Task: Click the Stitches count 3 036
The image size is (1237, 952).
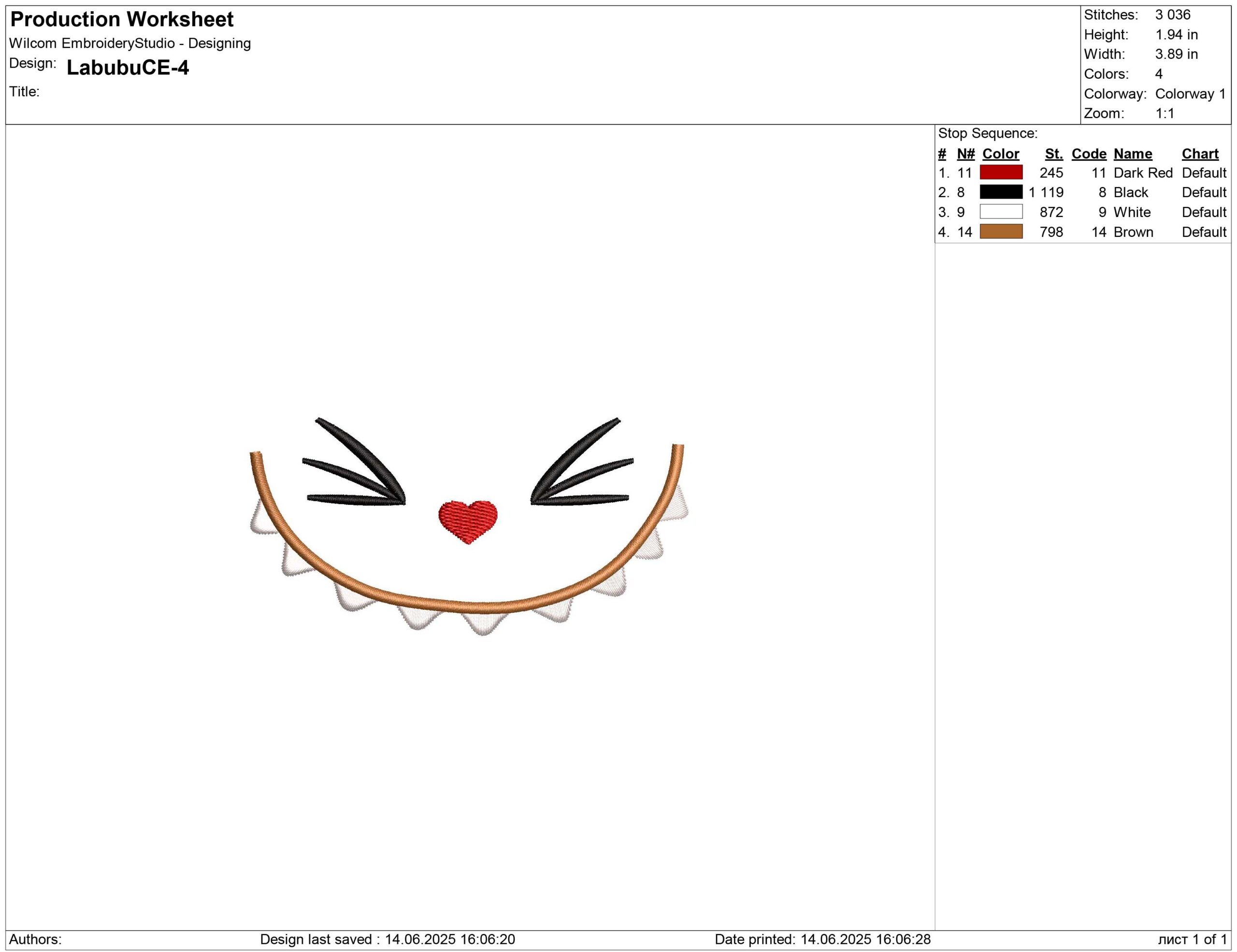Action: 1172,14
